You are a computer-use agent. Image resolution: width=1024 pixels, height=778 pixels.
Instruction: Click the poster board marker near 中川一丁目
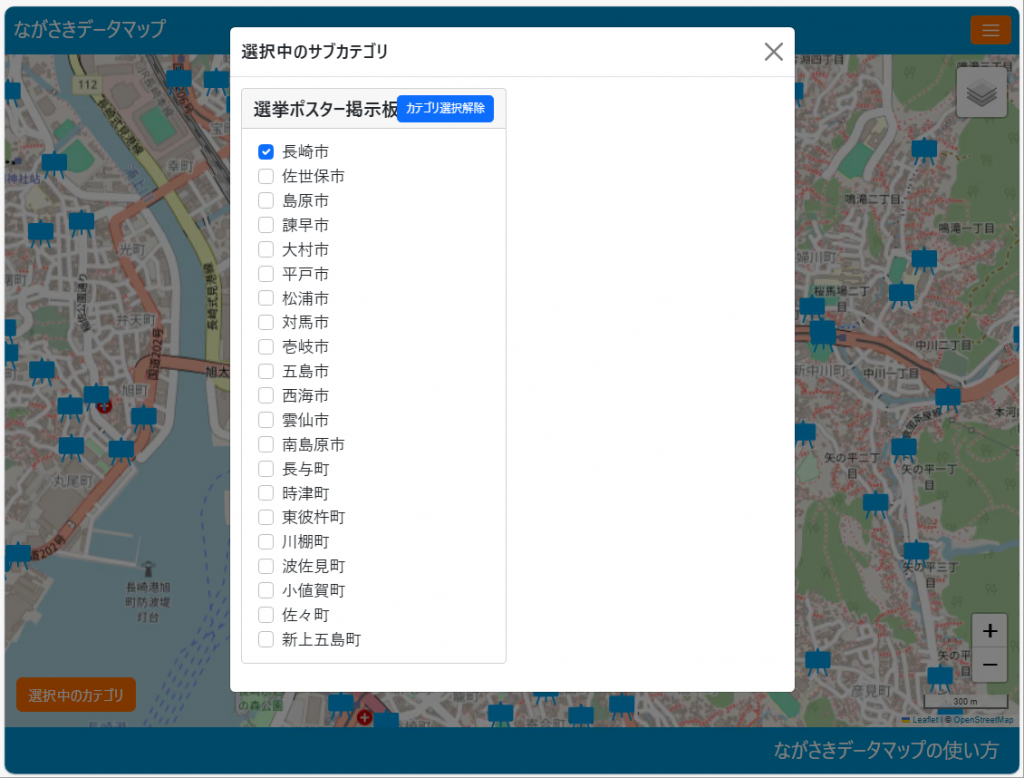(x=947, y=398)
